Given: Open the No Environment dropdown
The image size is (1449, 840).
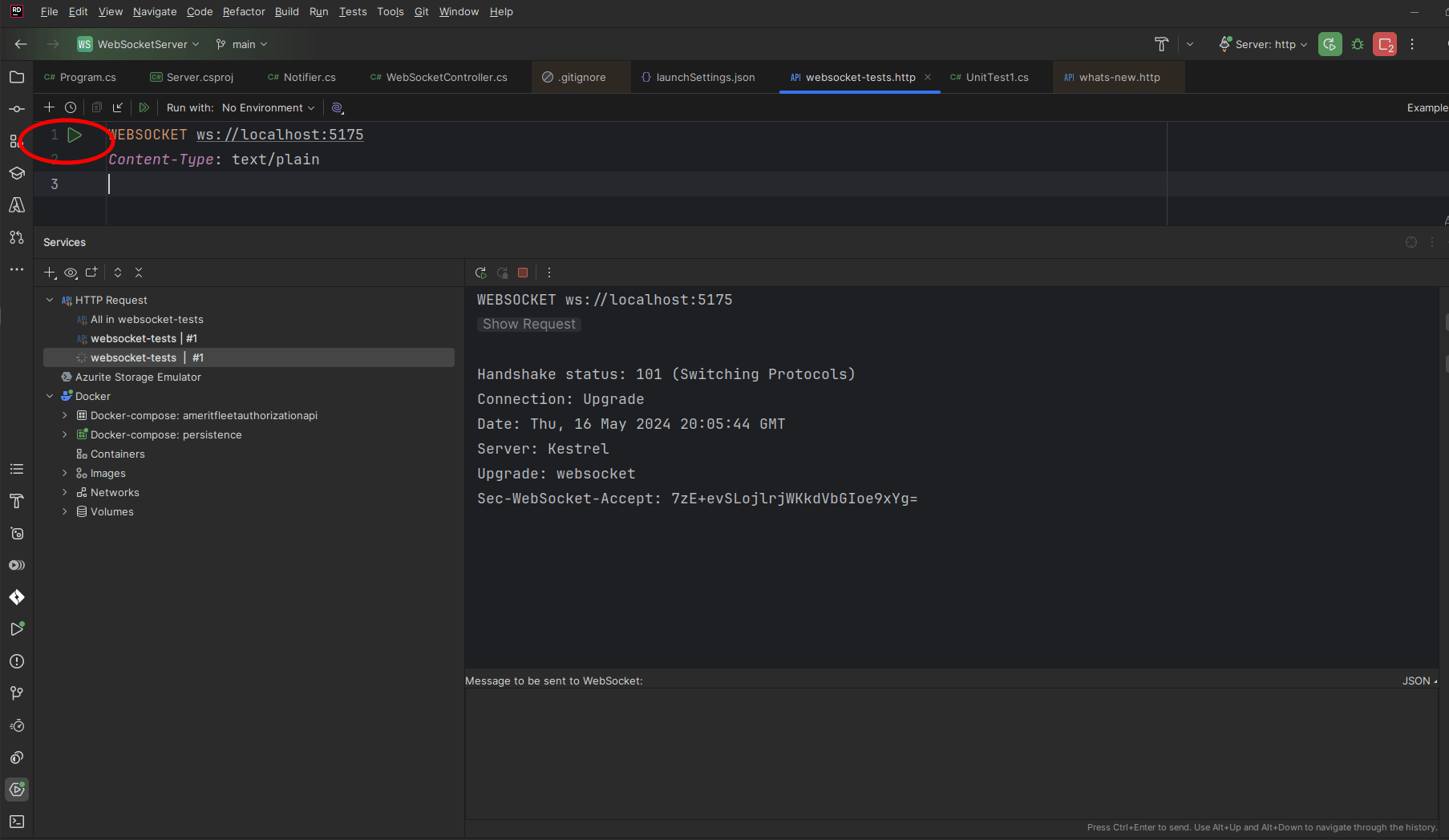Looking at the screenshot, I should pos(269,107).
